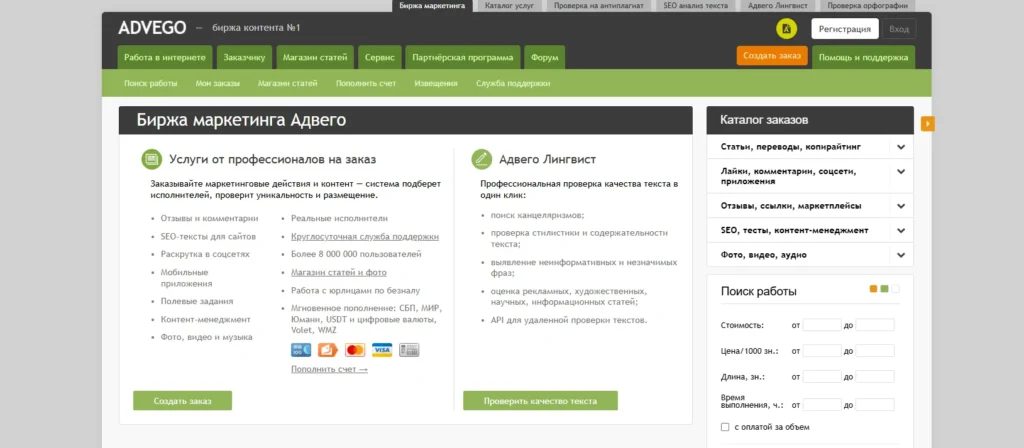Open 'Поиск работы' submenu link
Screen dimensions: 1024x448
pyautogui.click(x=151, y=84)
